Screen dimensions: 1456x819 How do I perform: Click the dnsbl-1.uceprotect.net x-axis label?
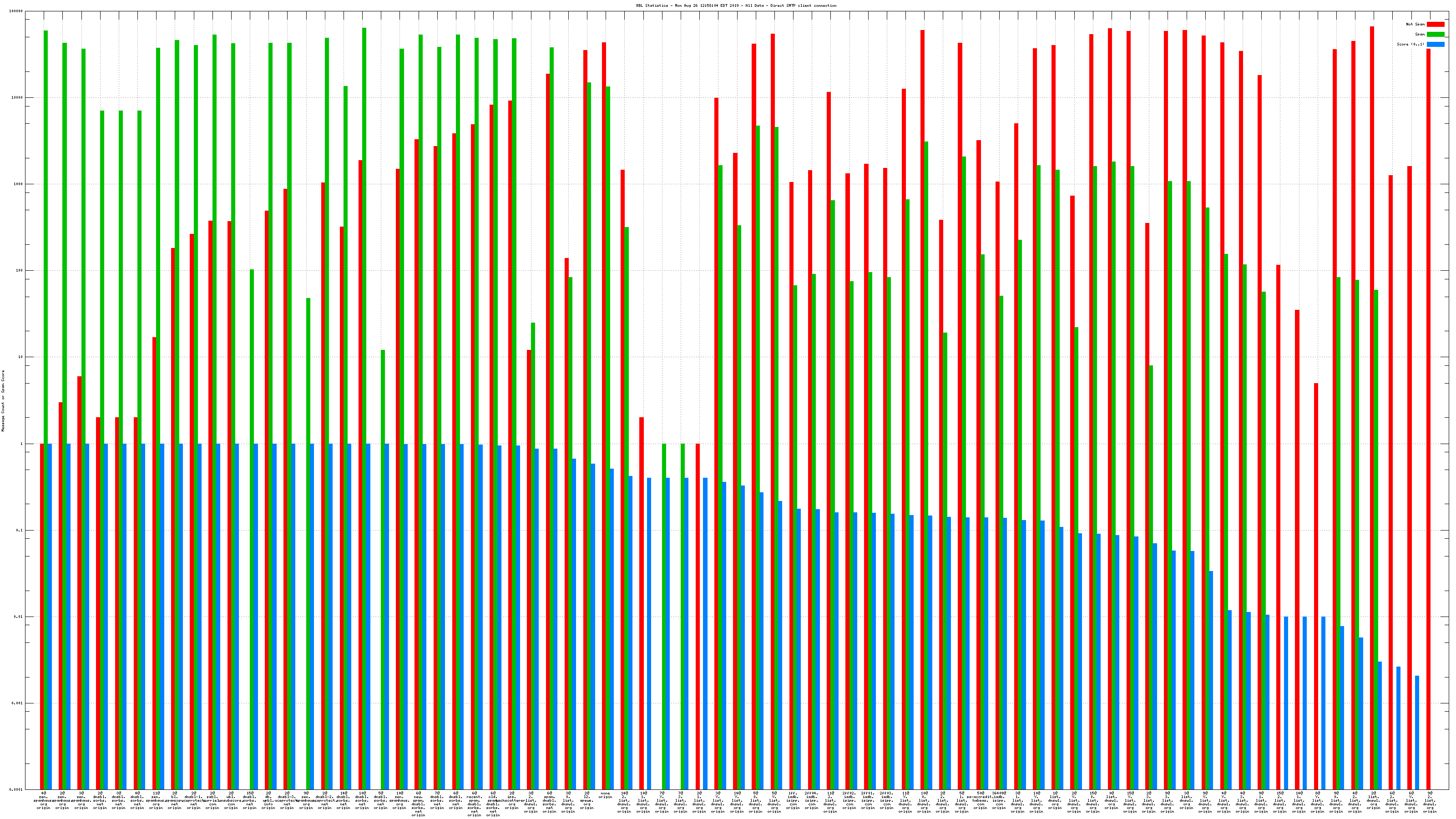click(x=193, y=800)
